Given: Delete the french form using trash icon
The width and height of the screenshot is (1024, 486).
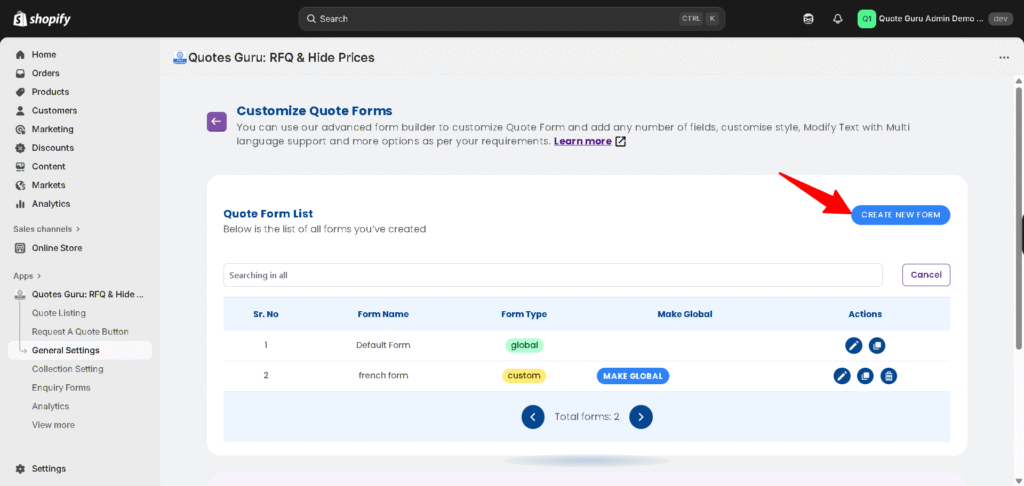Looking at the screenshot, I should [888, 376].
